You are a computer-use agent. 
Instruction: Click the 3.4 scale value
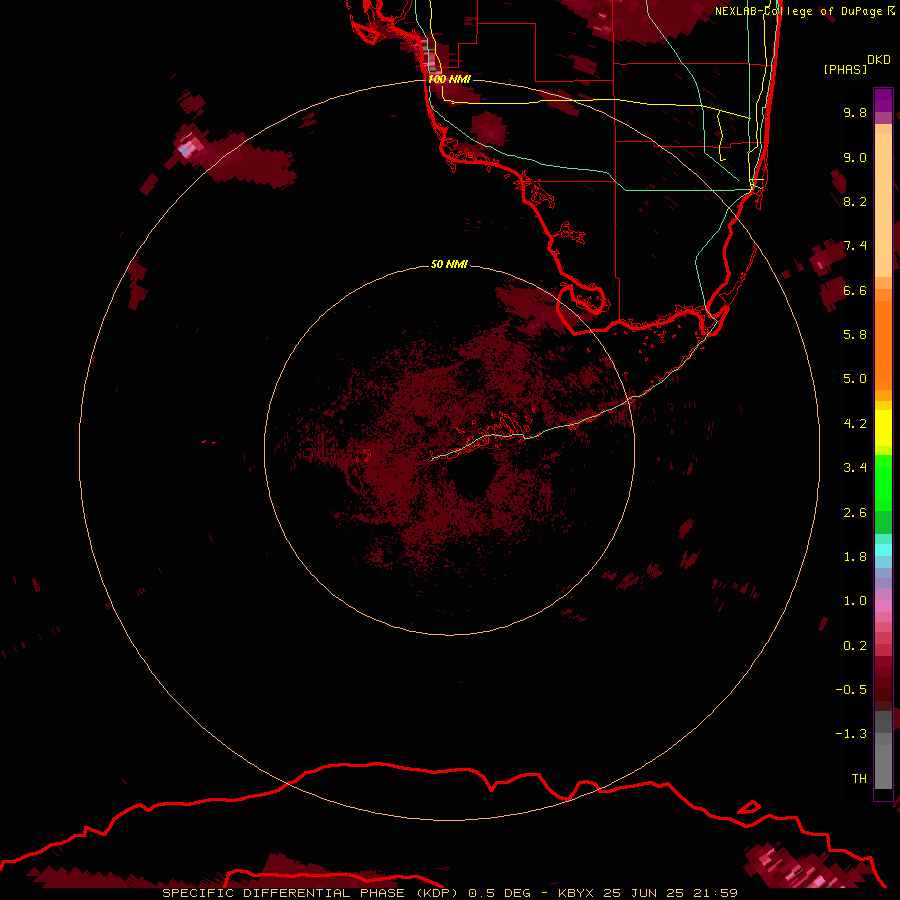click(855, 468)
